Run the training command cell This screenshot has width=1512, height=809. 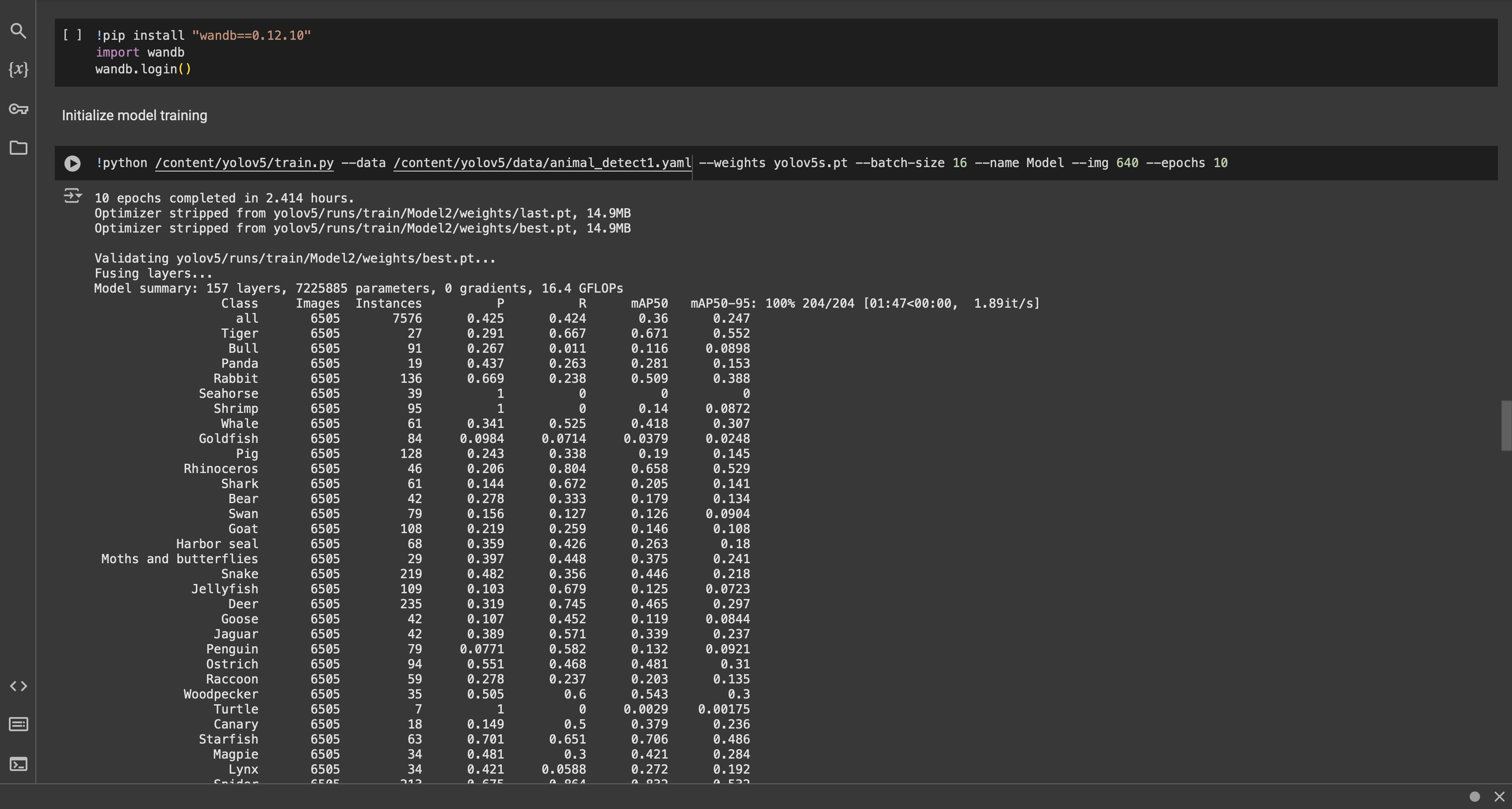72,163
